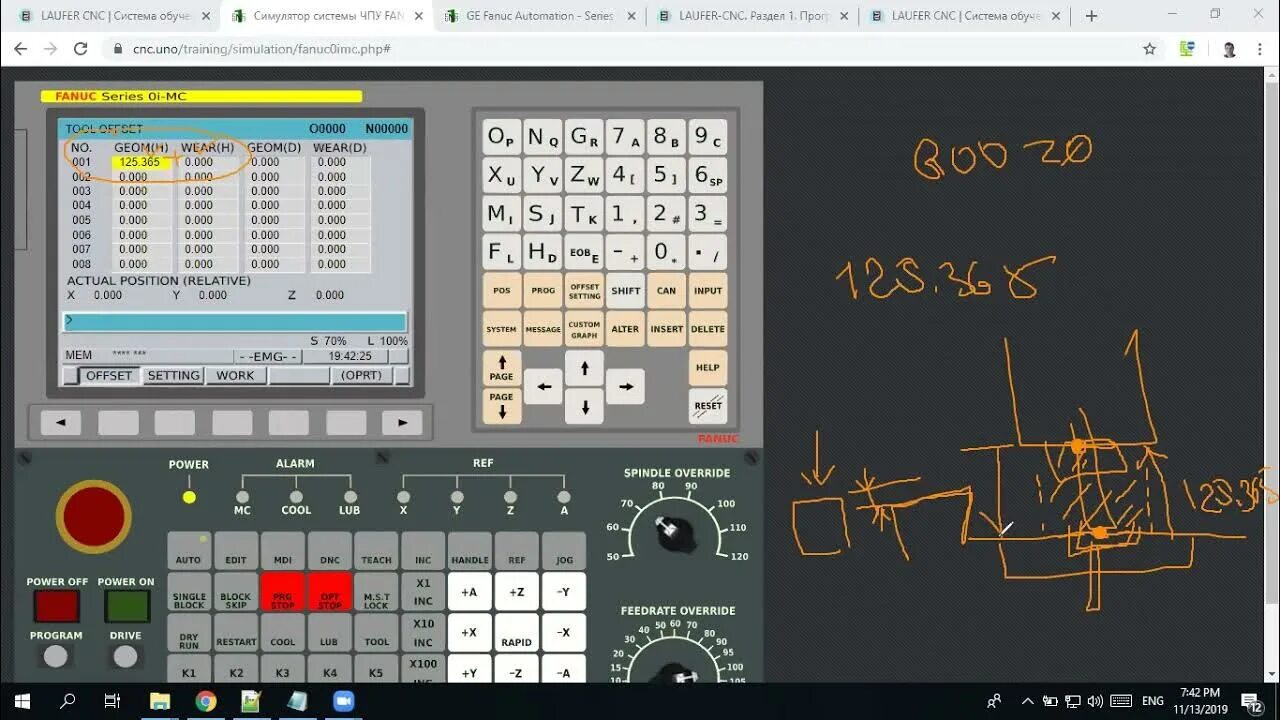This screenshot has height=720, width=1280.
Task: Tap the H/D address key
Action: tap(543, 253)
